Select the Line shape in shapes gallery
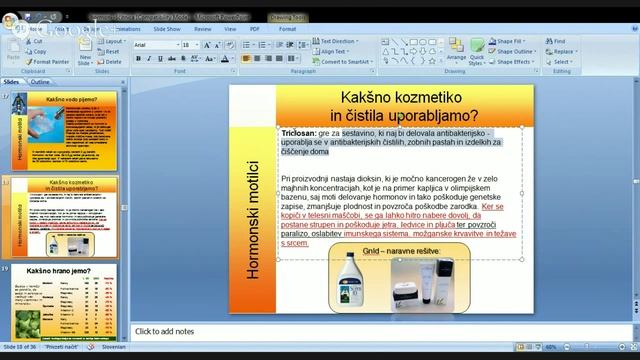Image resolution: width=640 pixels, height=360 pixels. (x=395, y=42)
